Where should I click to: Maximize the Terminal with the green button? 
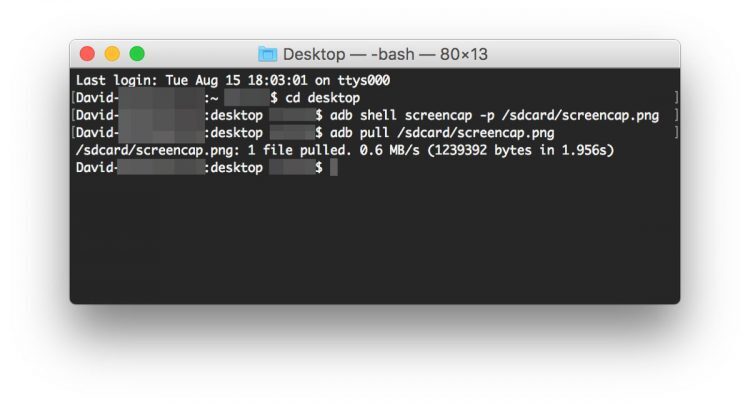[137, 54]
